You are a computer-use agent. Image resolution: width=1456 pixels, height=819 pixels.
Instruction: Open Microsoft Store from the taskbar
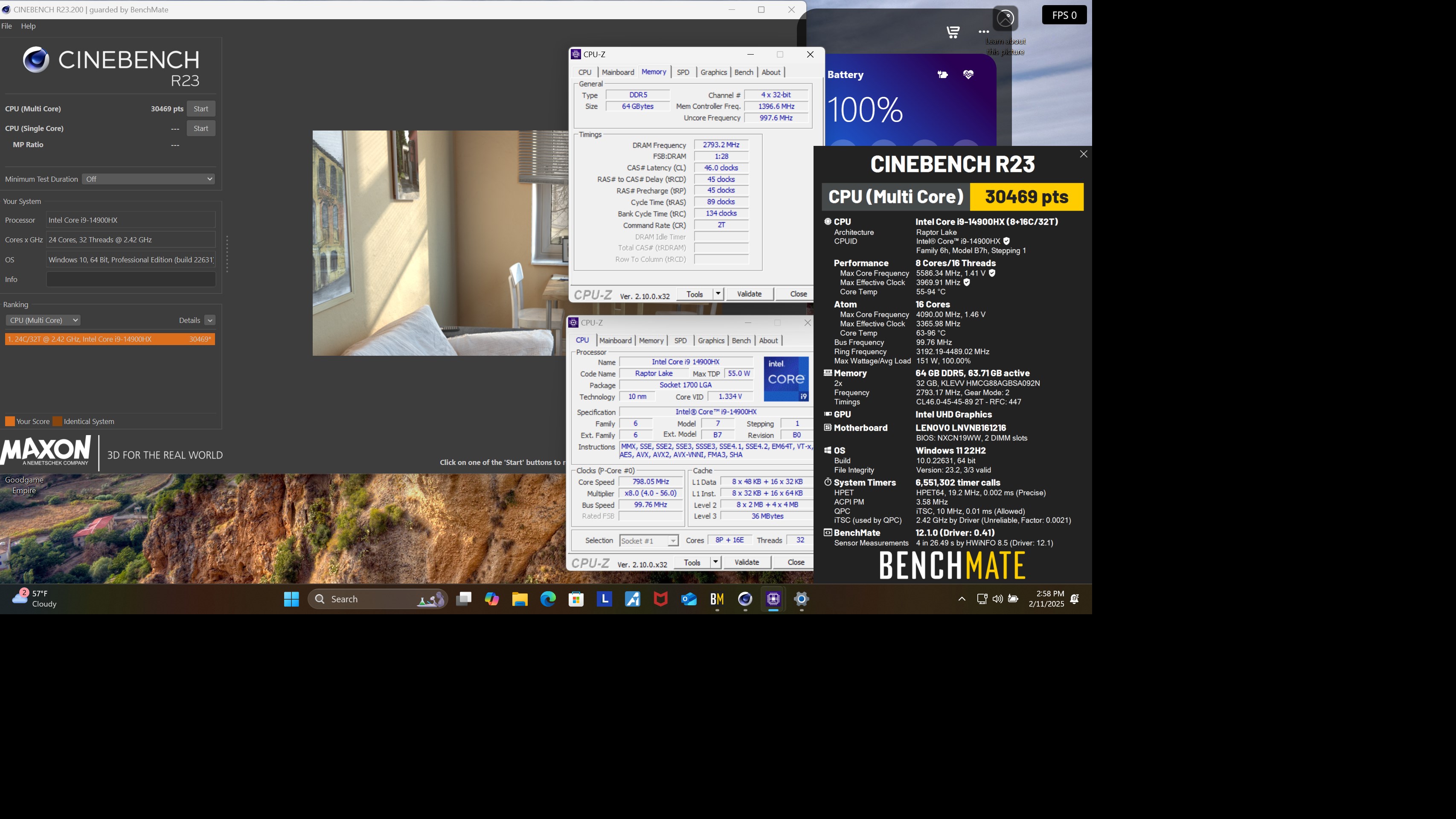[x=576, y=599]
